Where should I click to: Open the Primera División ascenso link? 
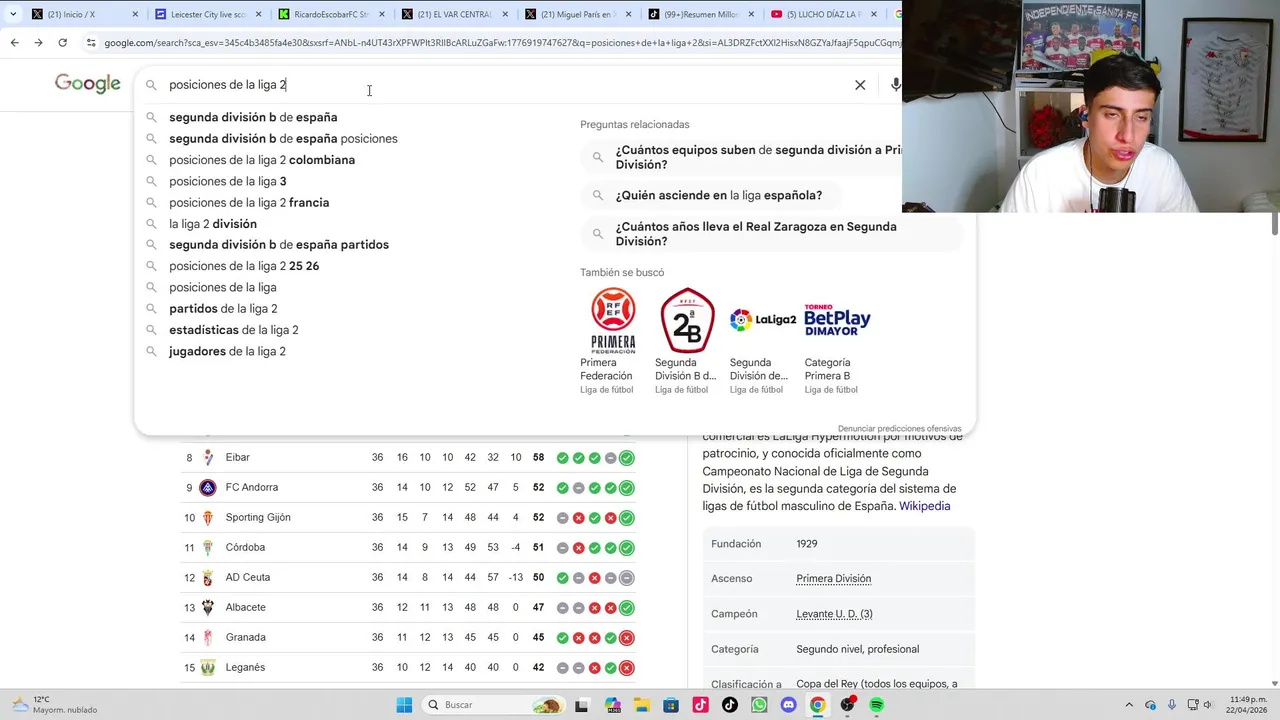click(833, 579)
